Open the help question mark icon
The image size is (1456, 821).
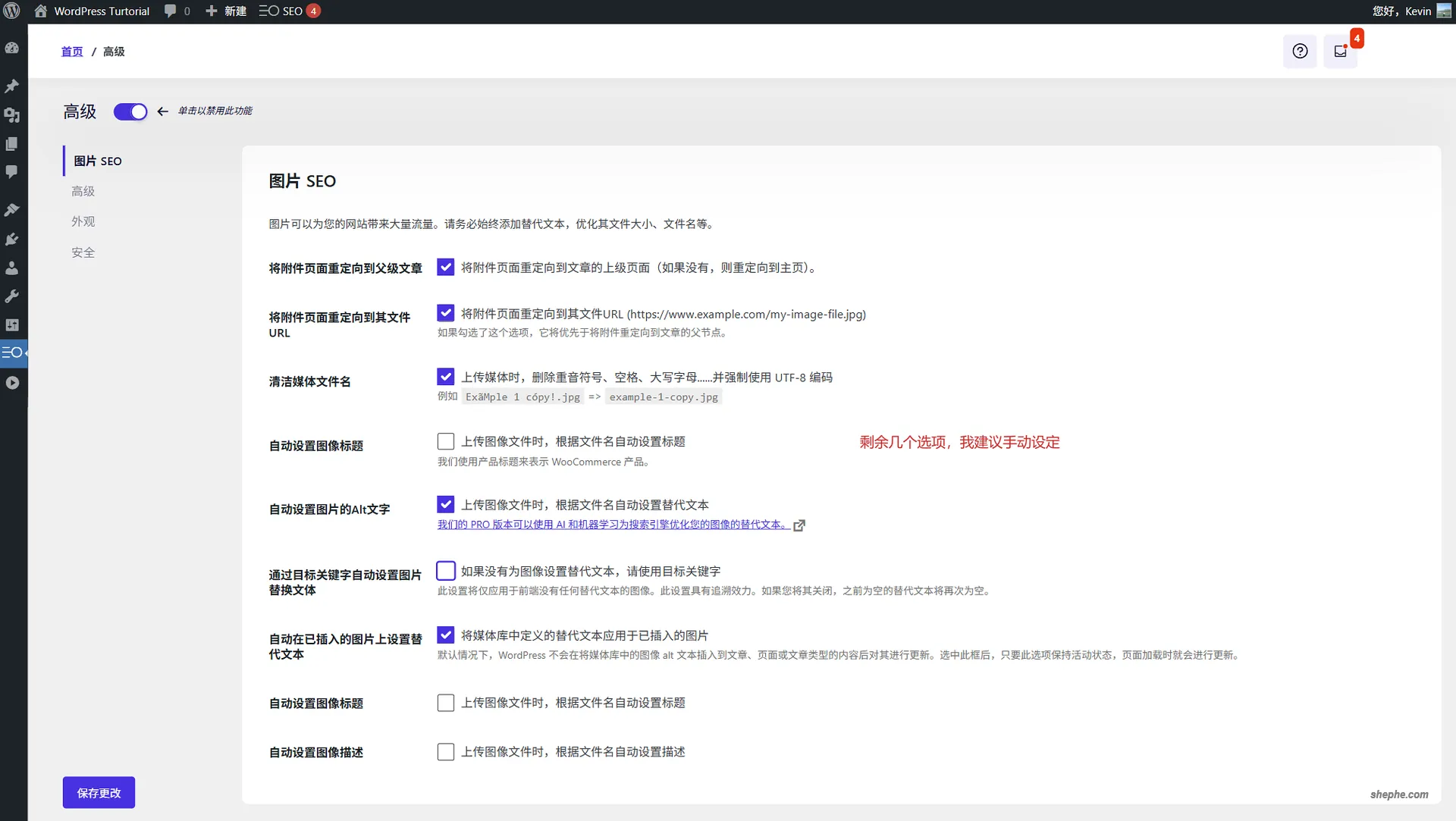[1300, 51]
